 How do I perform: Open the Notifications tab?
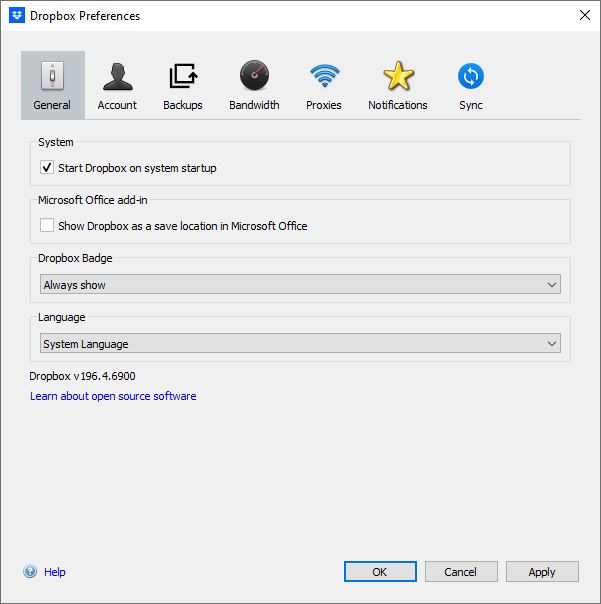tap(398, 85)
